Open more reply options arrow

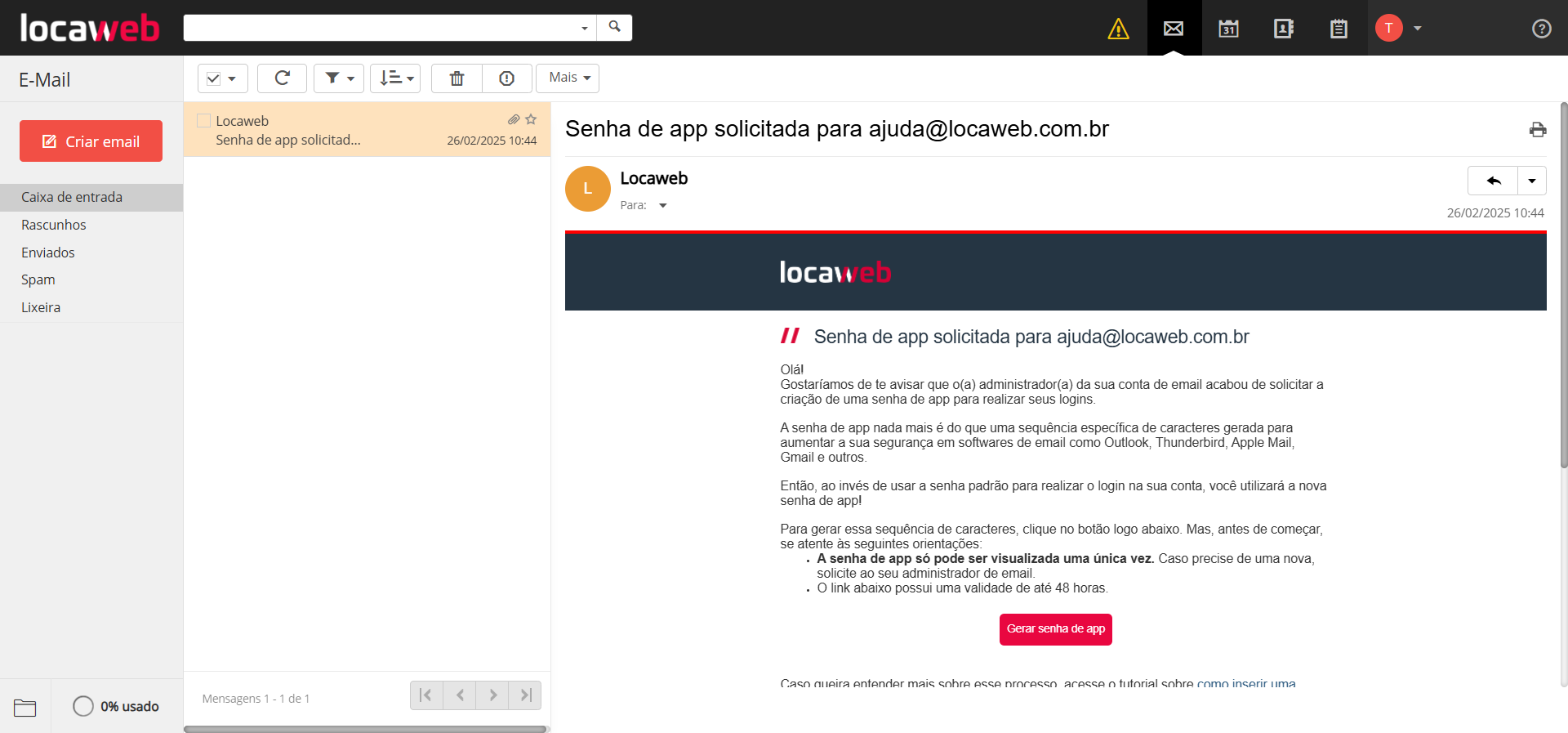tap(1532, 181)
